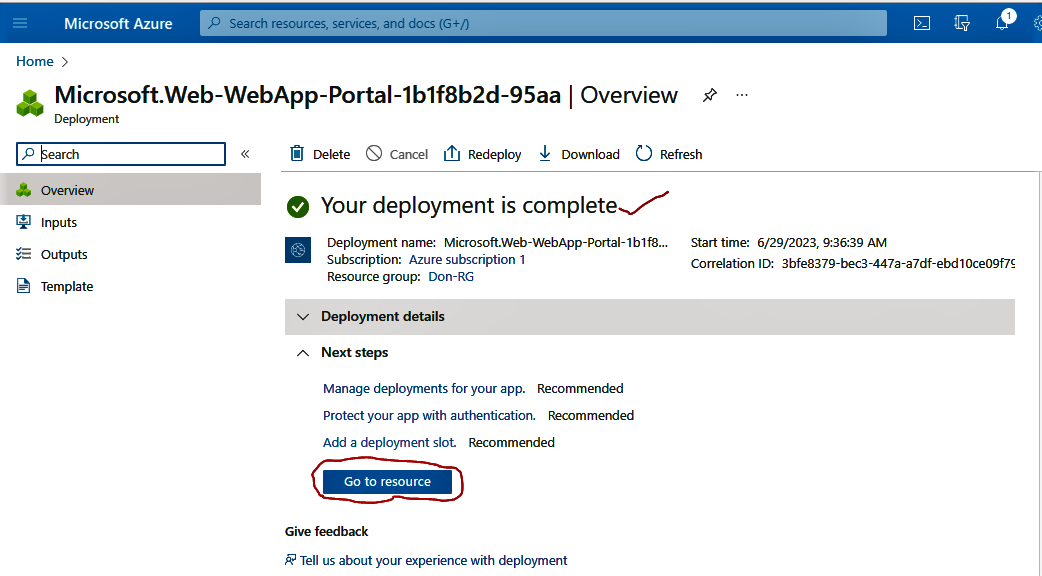Click the feedback person icon
The height and width of the screenshot is (576, 1042).
290,560
